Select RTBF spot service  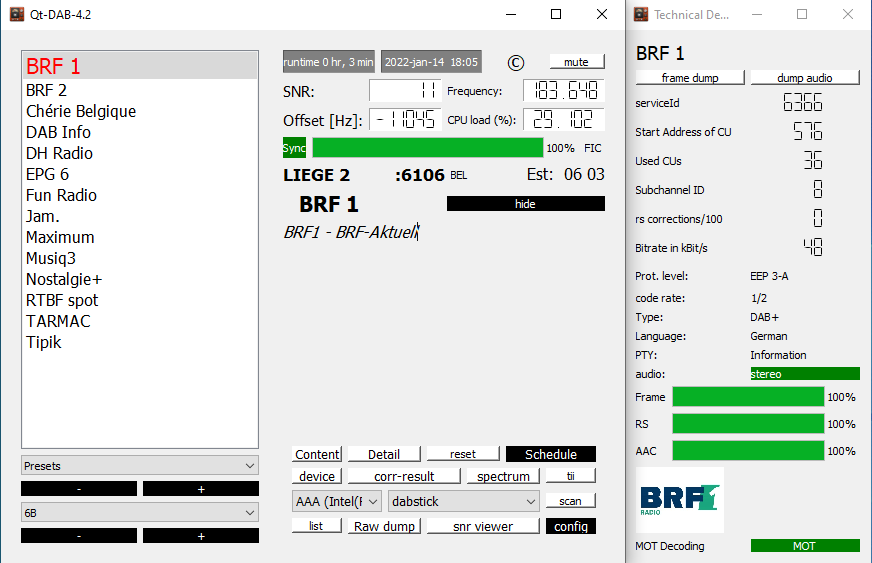click(x=140, y=300)
